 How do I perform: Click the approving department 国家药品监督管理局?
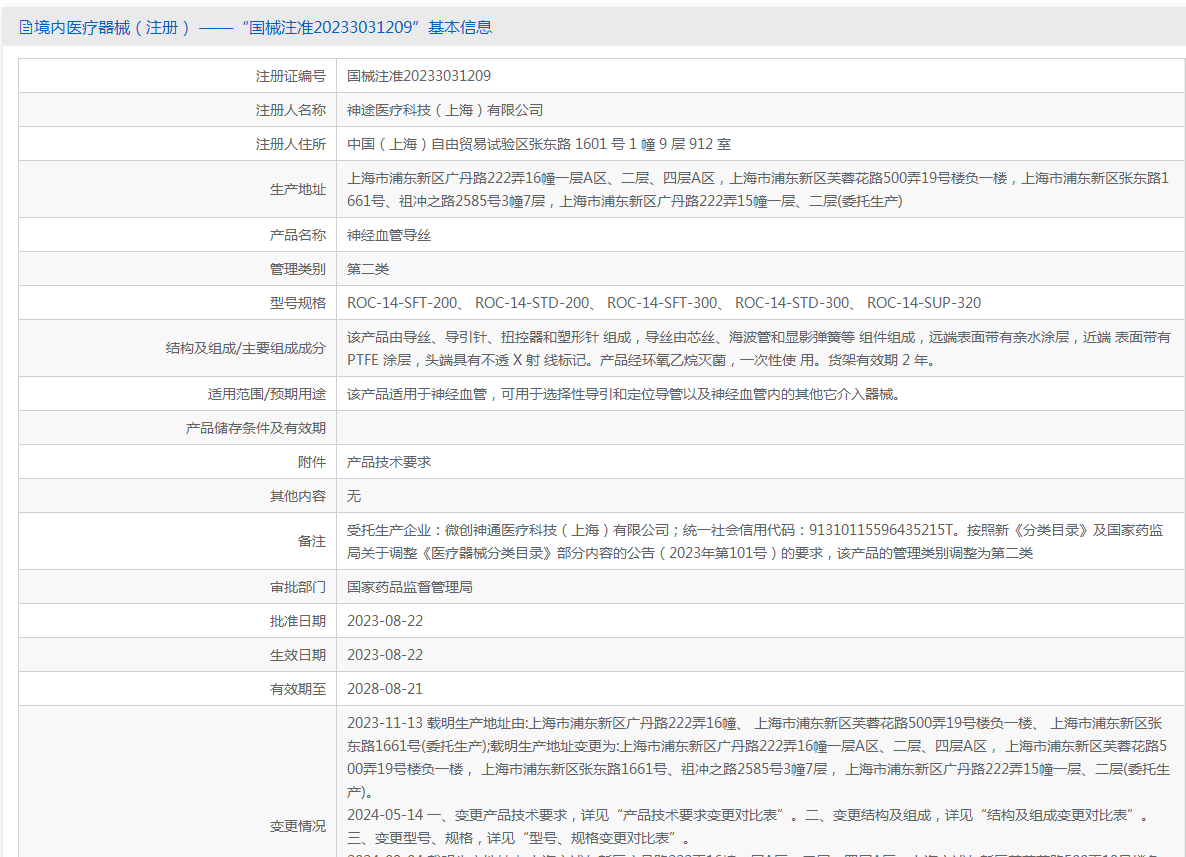coord(410,587)
